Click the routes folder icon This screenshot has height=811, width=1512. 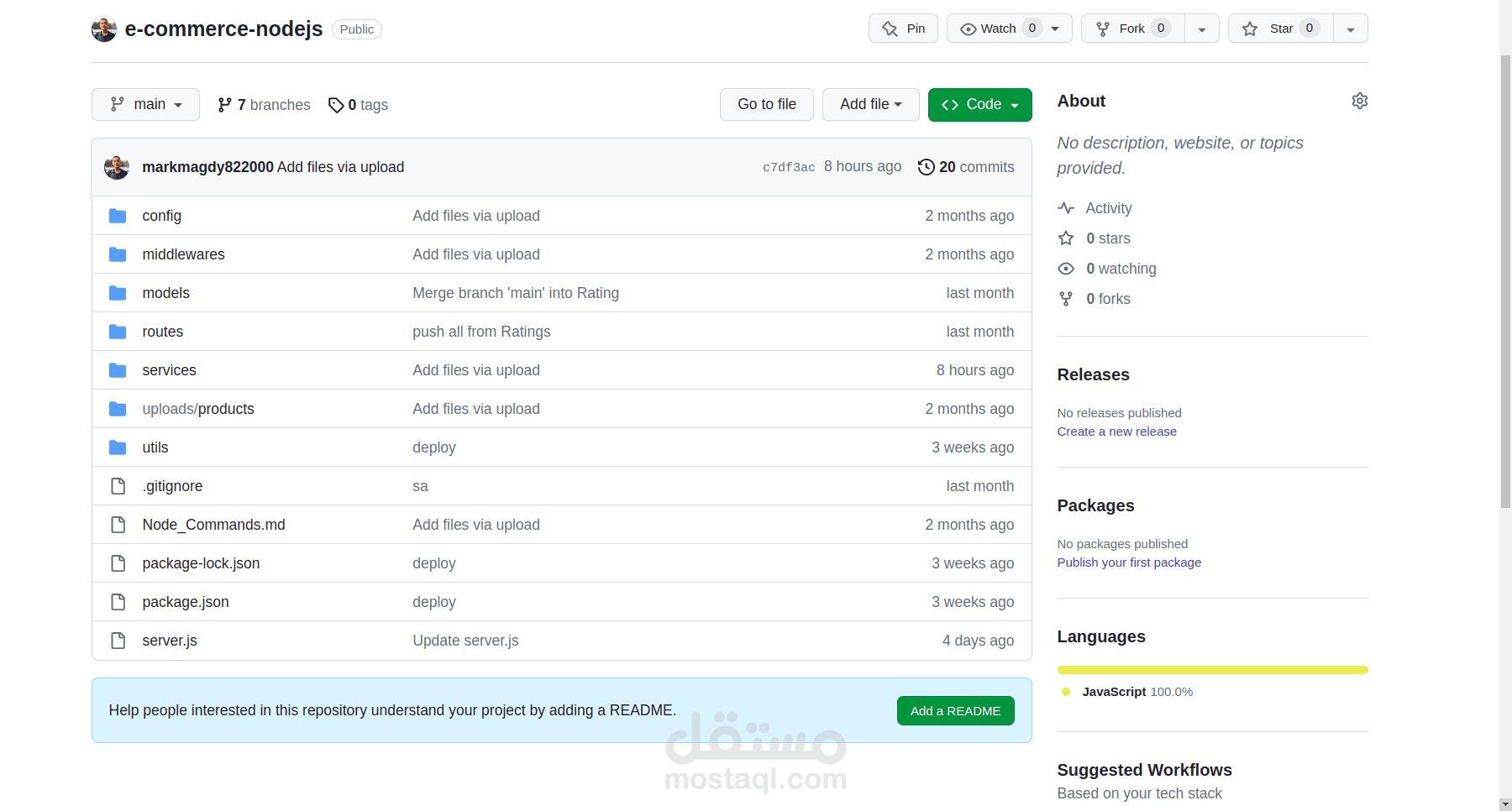point(118,332)
